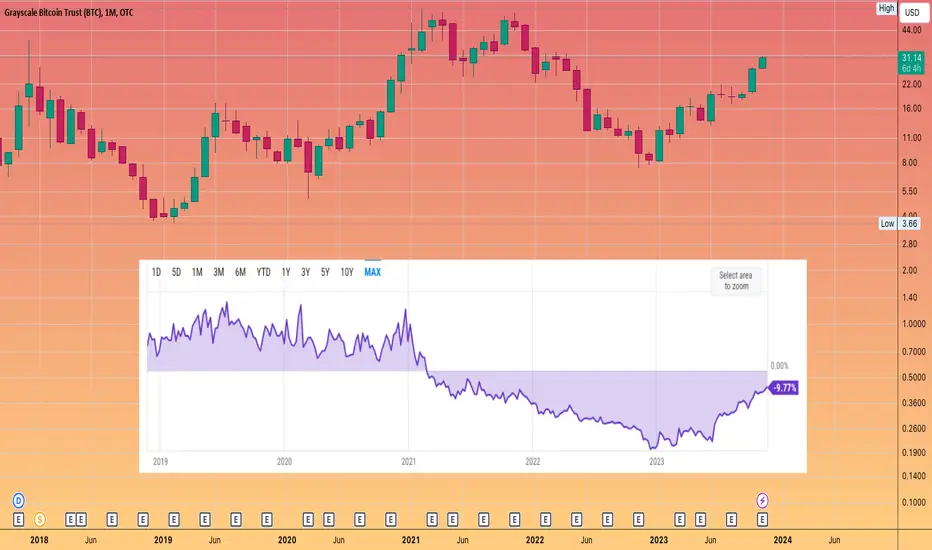The height and width of the screenshot is (550, 932).
Task: Click the High price label
Action: [x=886, y=8]
